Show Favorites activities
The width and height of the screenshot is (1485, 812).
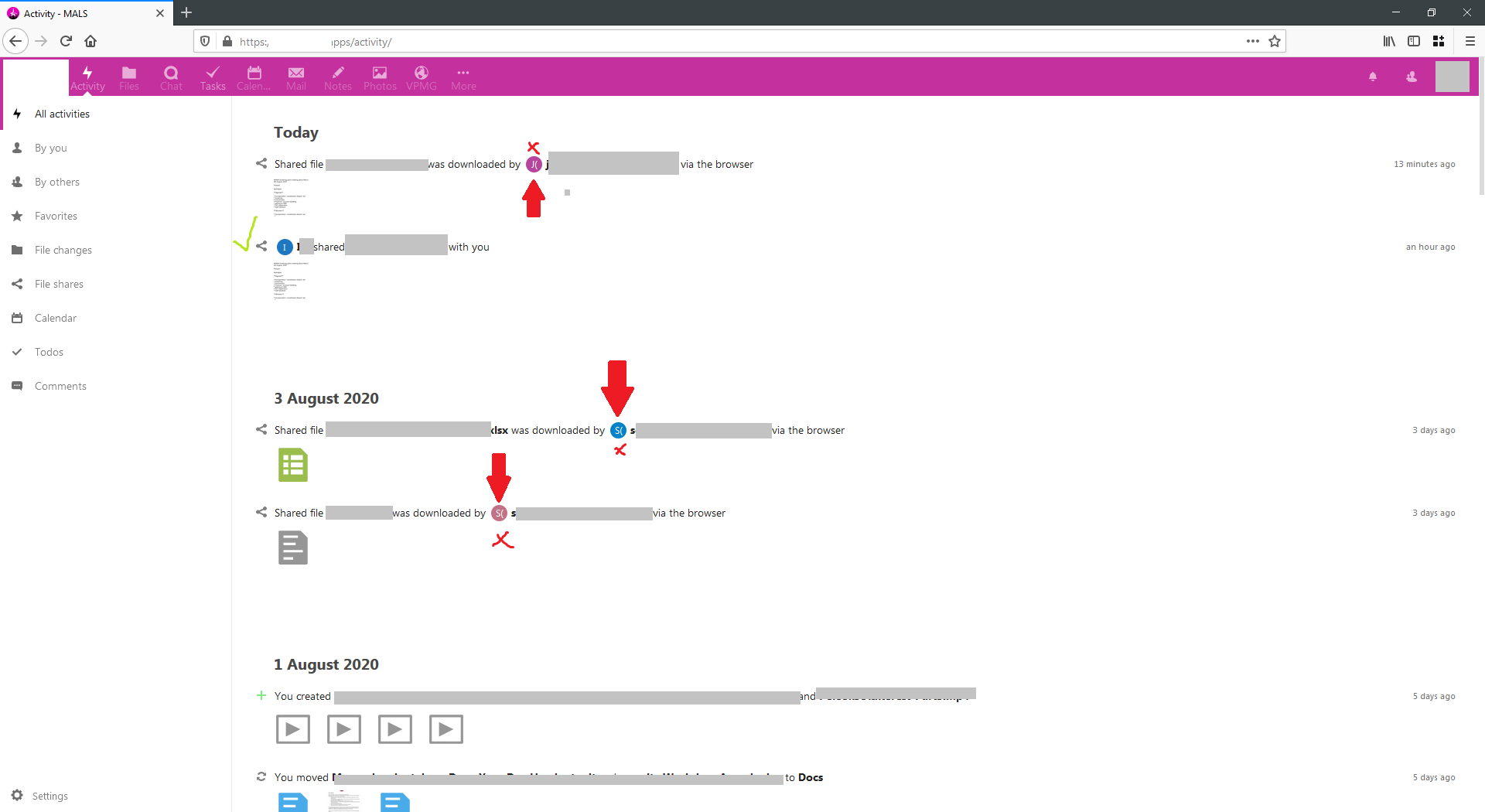click(116, 216)
